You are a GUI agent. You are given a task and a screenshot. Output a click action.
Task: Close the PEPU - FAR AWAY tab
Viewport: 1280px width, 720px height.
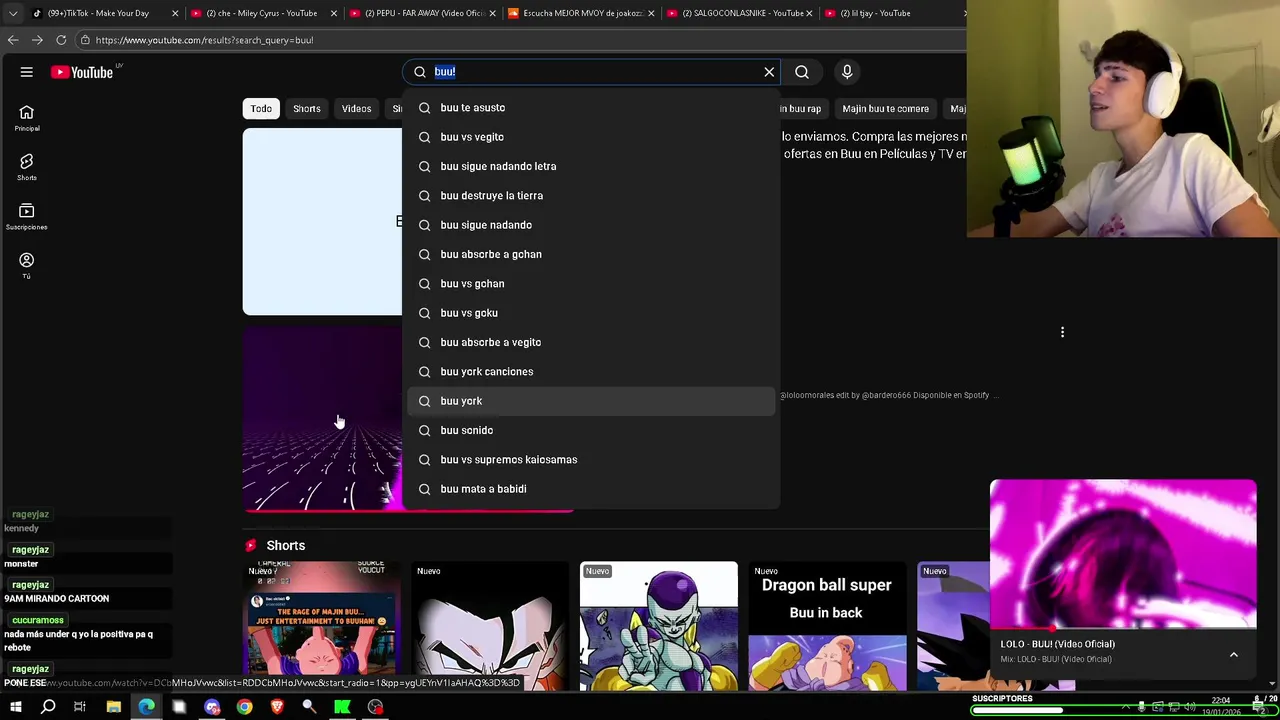pos(492,13)
